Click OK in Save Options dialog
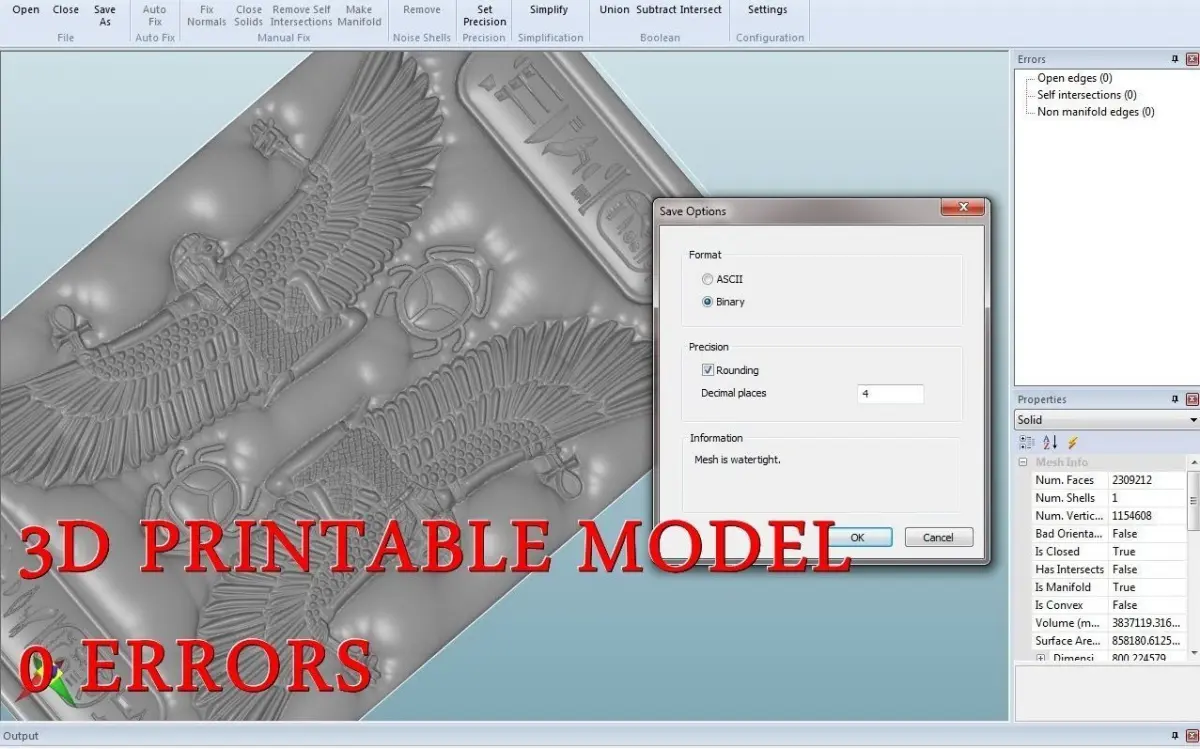The height and width of the screenshot is (749, 1200). point(857,537)
